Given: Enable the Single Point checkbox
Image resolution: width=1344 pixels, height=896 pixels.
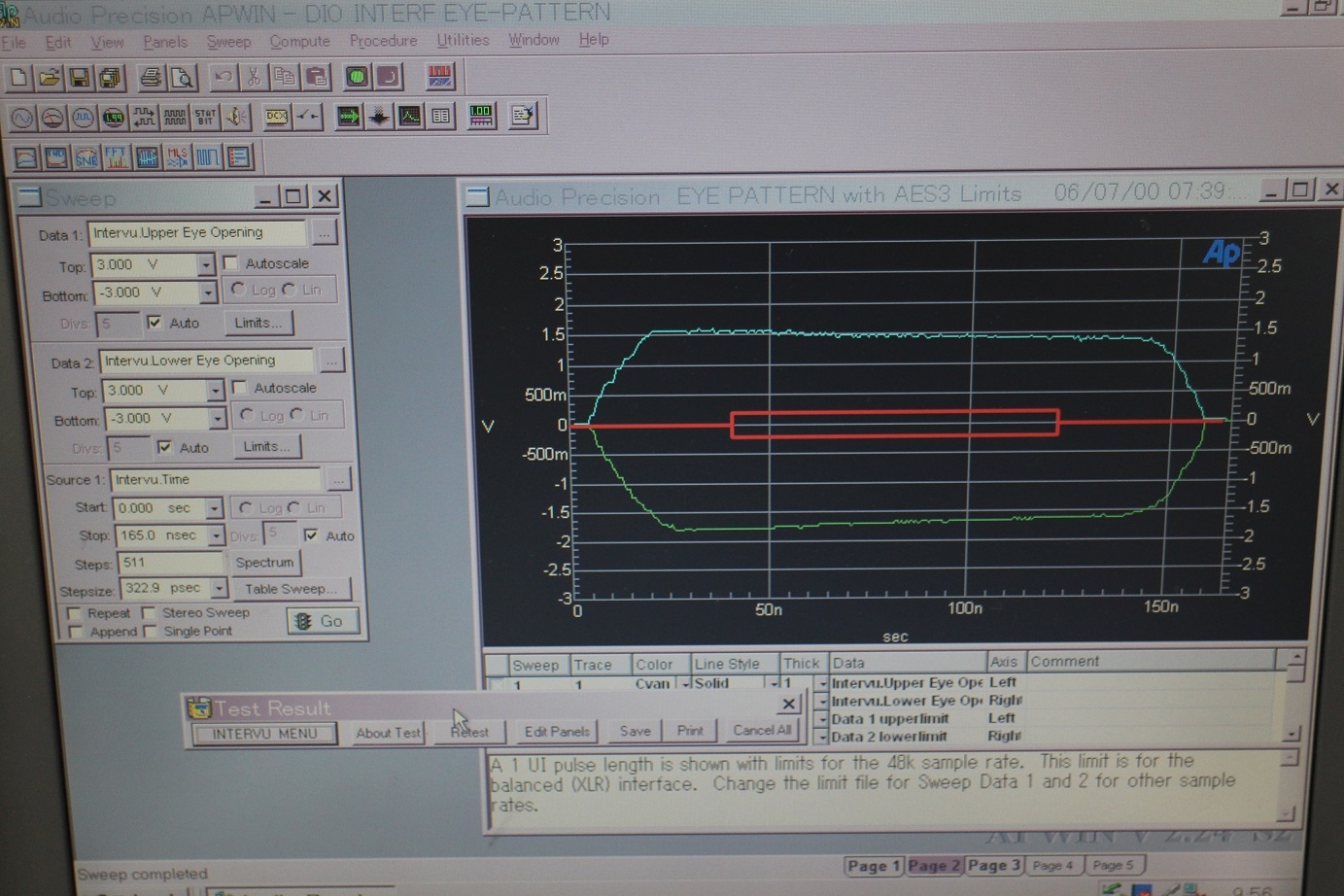Looking at the screenshot, I should (x=151, y=632).
